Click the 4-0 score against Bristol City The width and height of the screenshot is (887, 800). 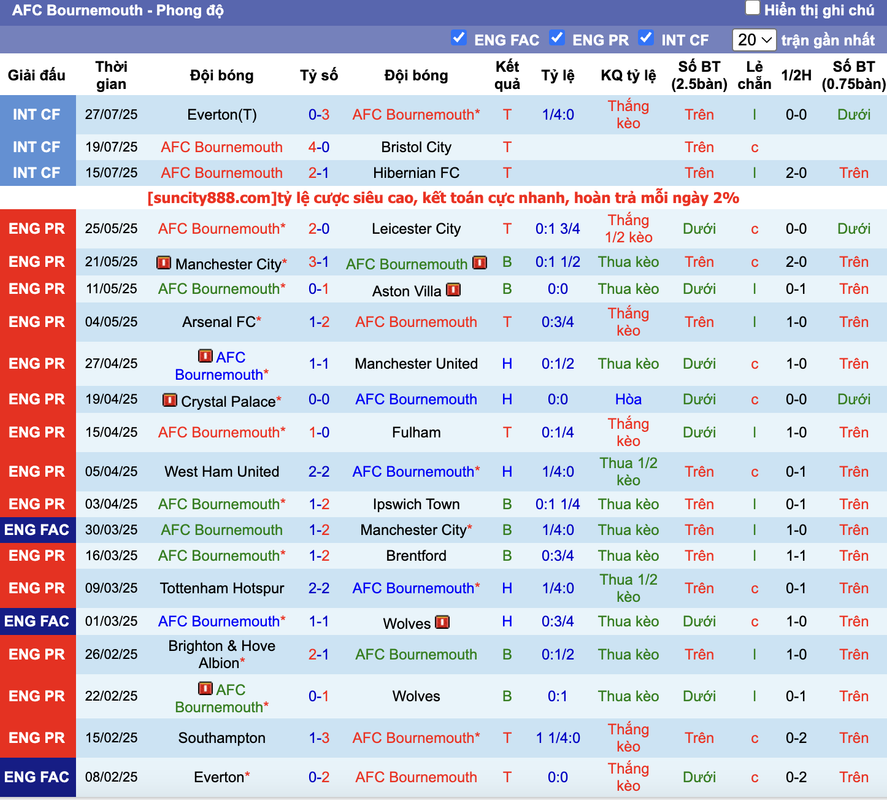pyautogui.click(x=319, y=147)
